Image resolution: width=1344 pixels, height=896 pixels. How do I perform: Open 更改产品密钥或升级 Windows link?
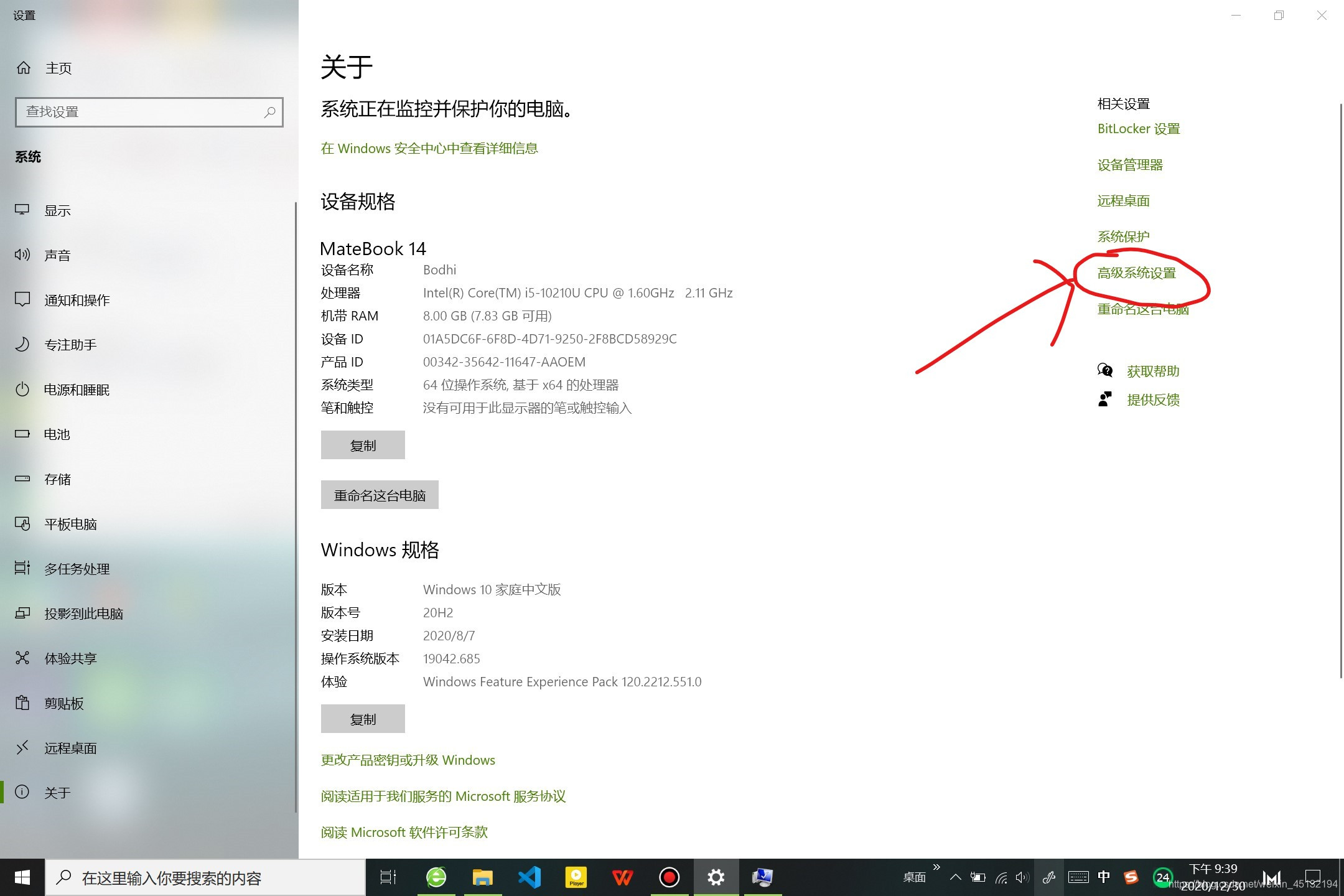pyautogui.click(x=408, y=760)
